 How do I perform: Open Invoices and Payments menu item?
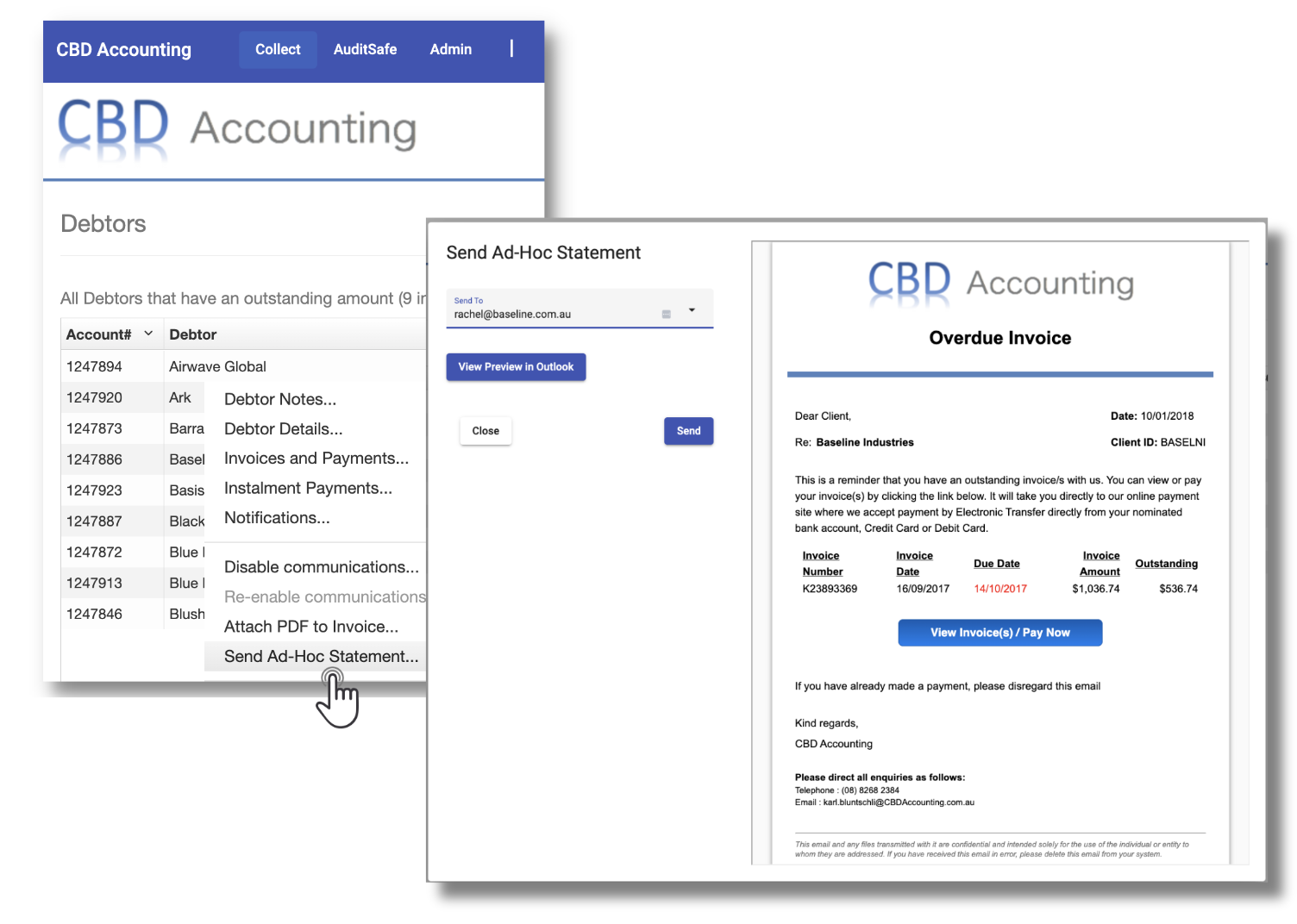316,459
